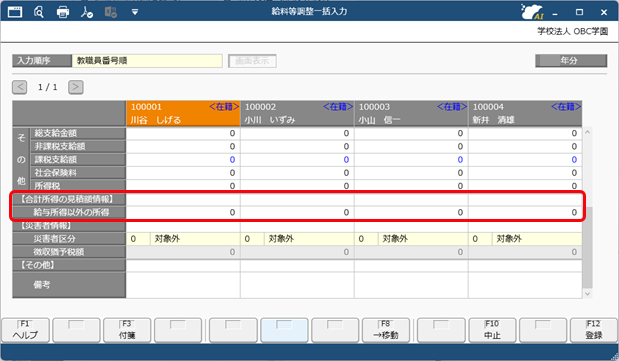This screenshot has height=361, width=619.
Task: Click the 【合計所得の見積額情報】 header row
Action: click(69, 199)
